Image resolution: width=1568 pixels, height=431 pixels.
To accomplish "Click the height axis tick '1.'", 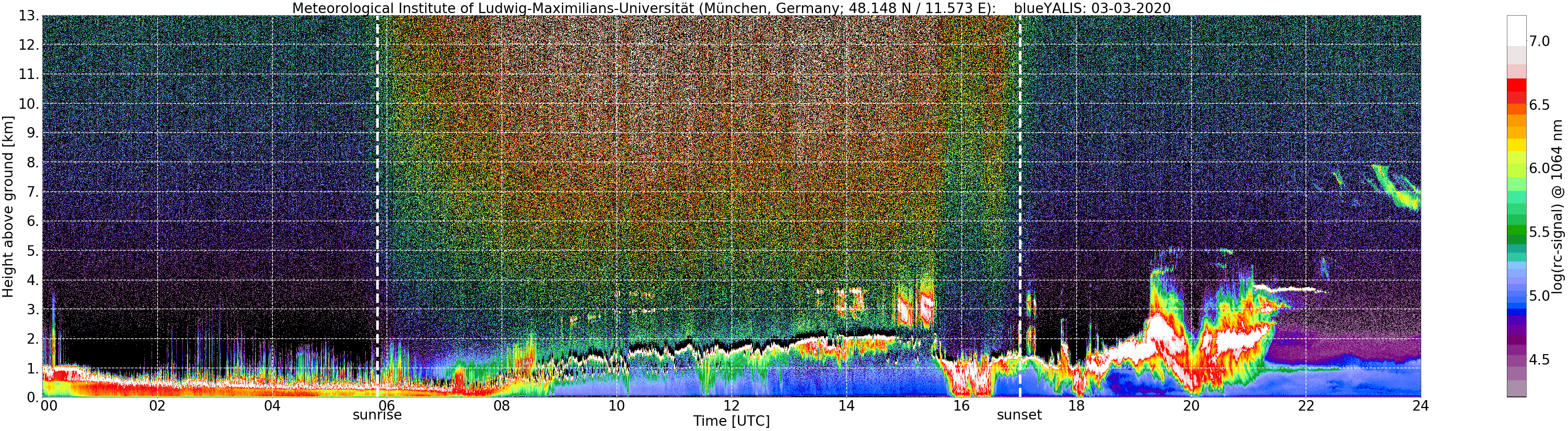I will pyautogui.click(x=32, y=368).
